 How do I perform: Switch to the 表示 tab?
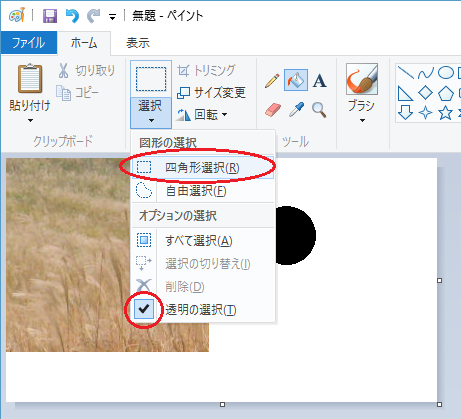pyautogui.click(x=138, y=43)
